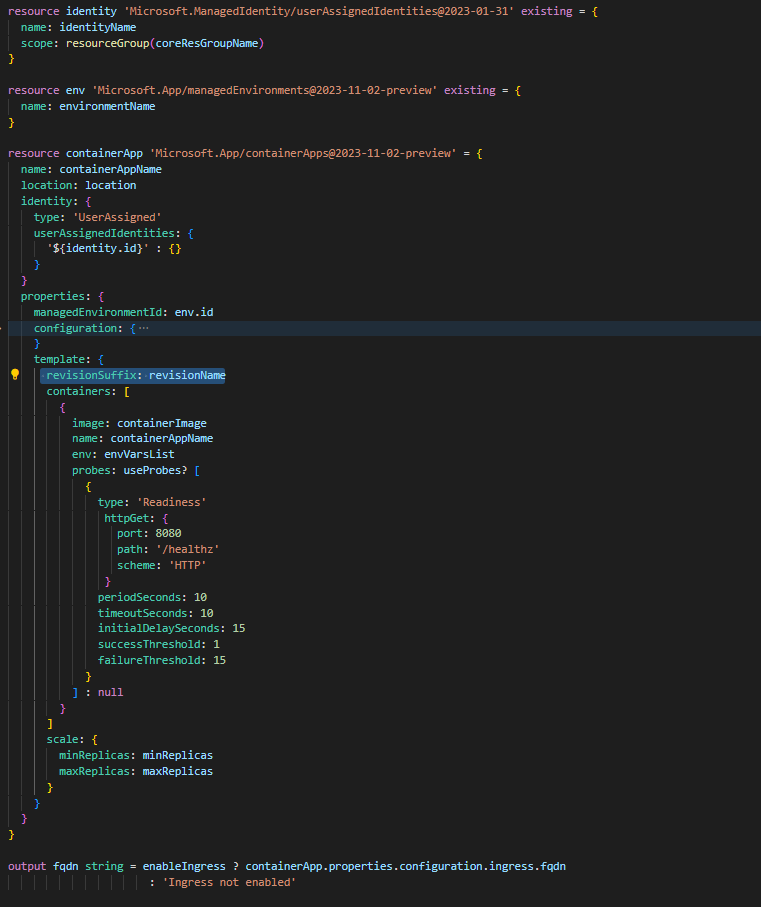This screenshot has width=761, height=907.
Task: Click the 'enableIngress' identifier
Action: [184, 867]
